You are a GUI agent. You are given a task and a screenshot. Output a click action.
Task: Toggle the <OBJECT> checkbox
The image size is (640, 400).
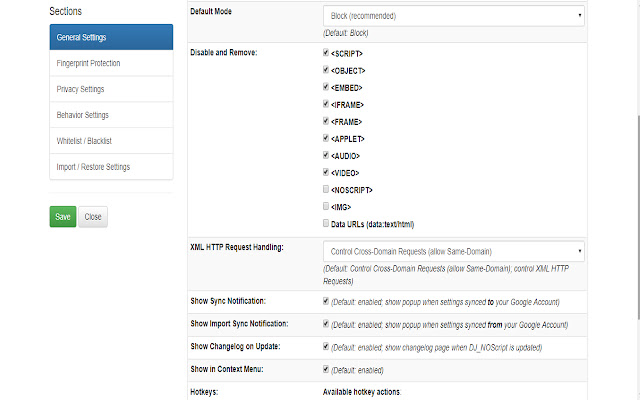[326, 70]
